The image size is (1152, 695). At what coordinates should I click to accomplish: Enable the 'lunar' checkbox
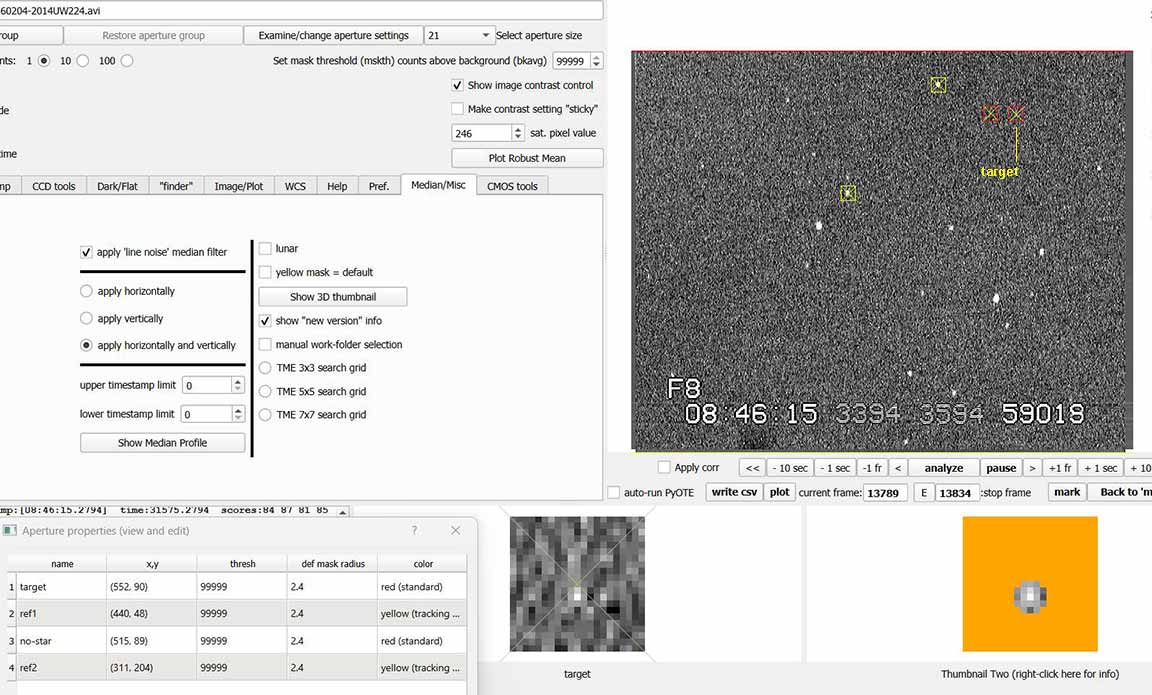coord(266,248)
